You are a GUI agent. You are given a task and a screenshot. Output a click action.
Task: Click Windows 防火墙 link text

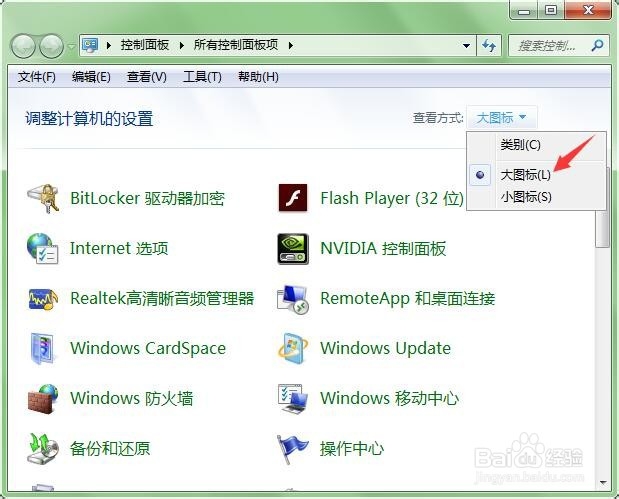click(x=132, y=398)
